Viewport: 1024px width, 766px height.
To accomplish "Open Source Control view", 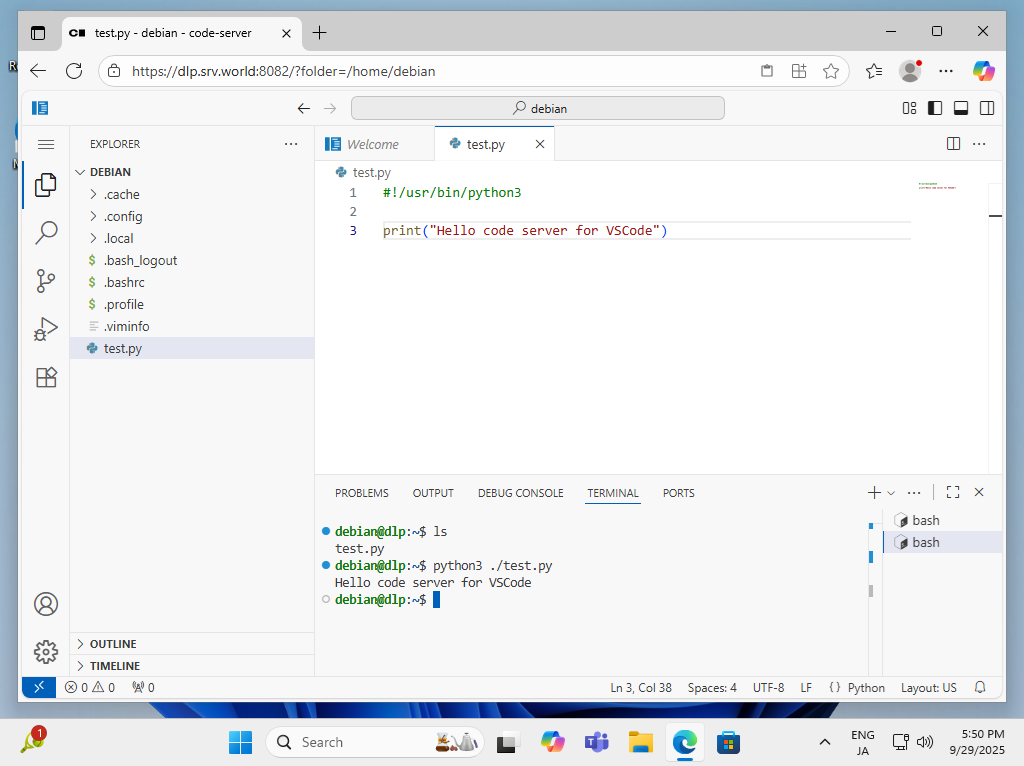I will (46, 281).
